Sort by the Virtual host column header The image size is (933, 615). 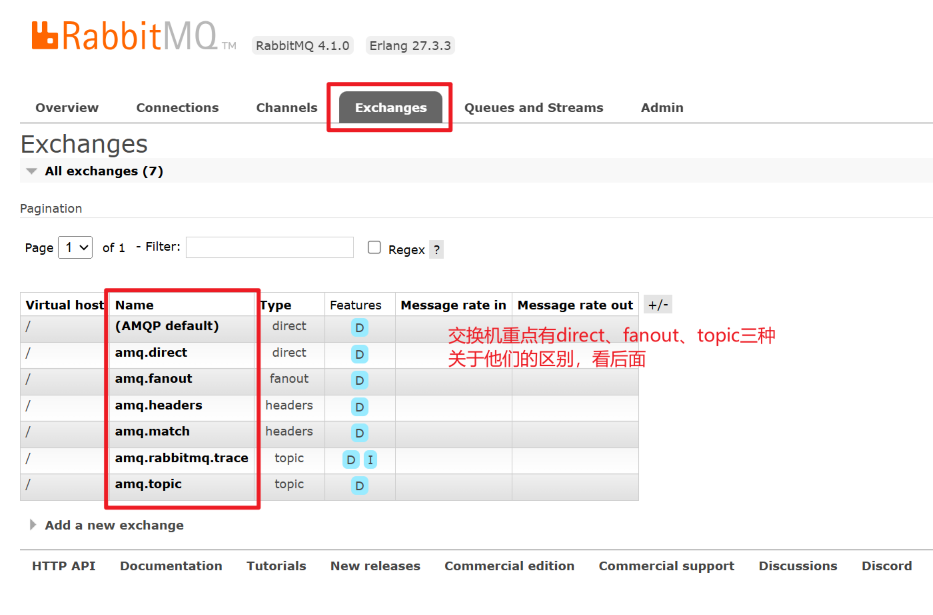[x=65, y=305]
